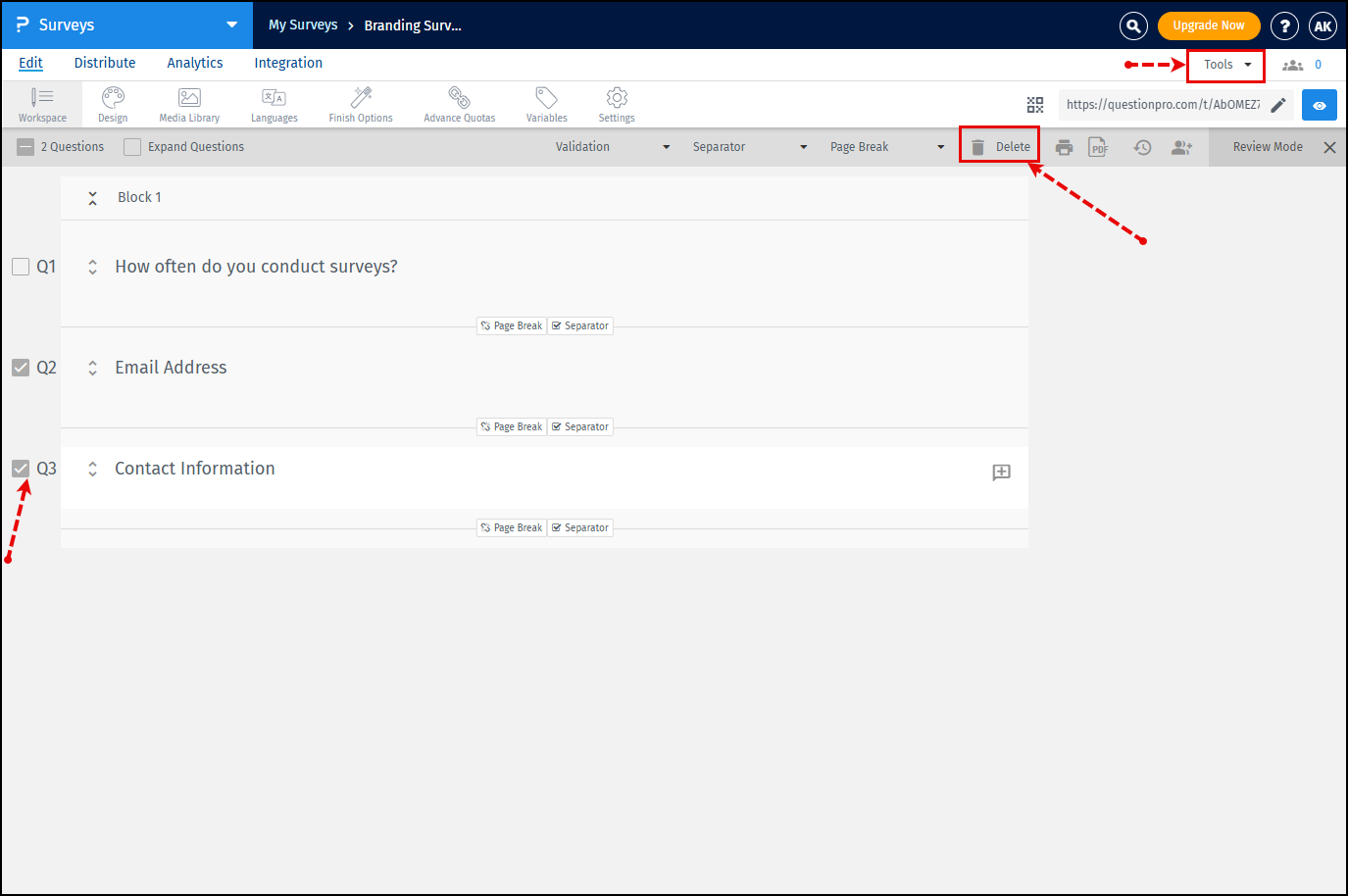Expand the Validation dropdown
This screenshot has height=896, width=1348.
click(x=613, y=147)
